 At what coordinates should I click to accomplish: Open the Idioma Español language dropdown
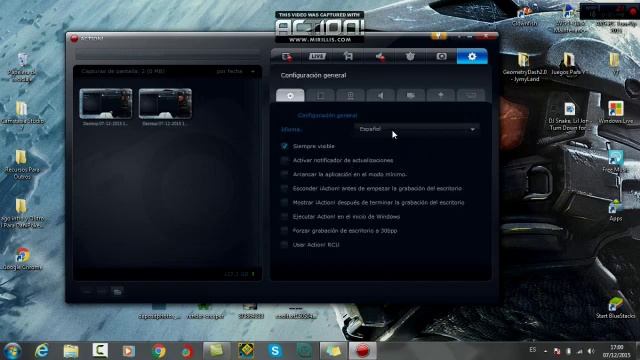417,129
